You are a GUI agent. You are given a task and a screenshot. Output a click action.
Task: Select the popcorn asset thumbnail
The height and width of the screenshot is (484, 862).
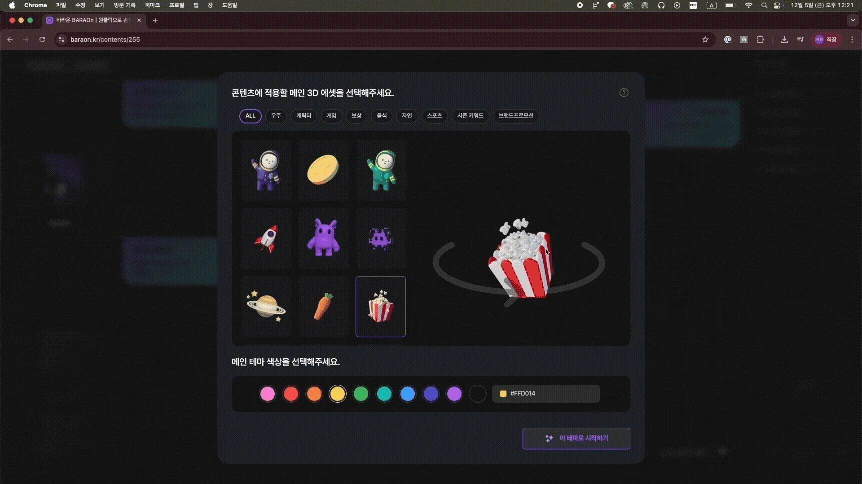pyautogui.click(x=380, y=306)
